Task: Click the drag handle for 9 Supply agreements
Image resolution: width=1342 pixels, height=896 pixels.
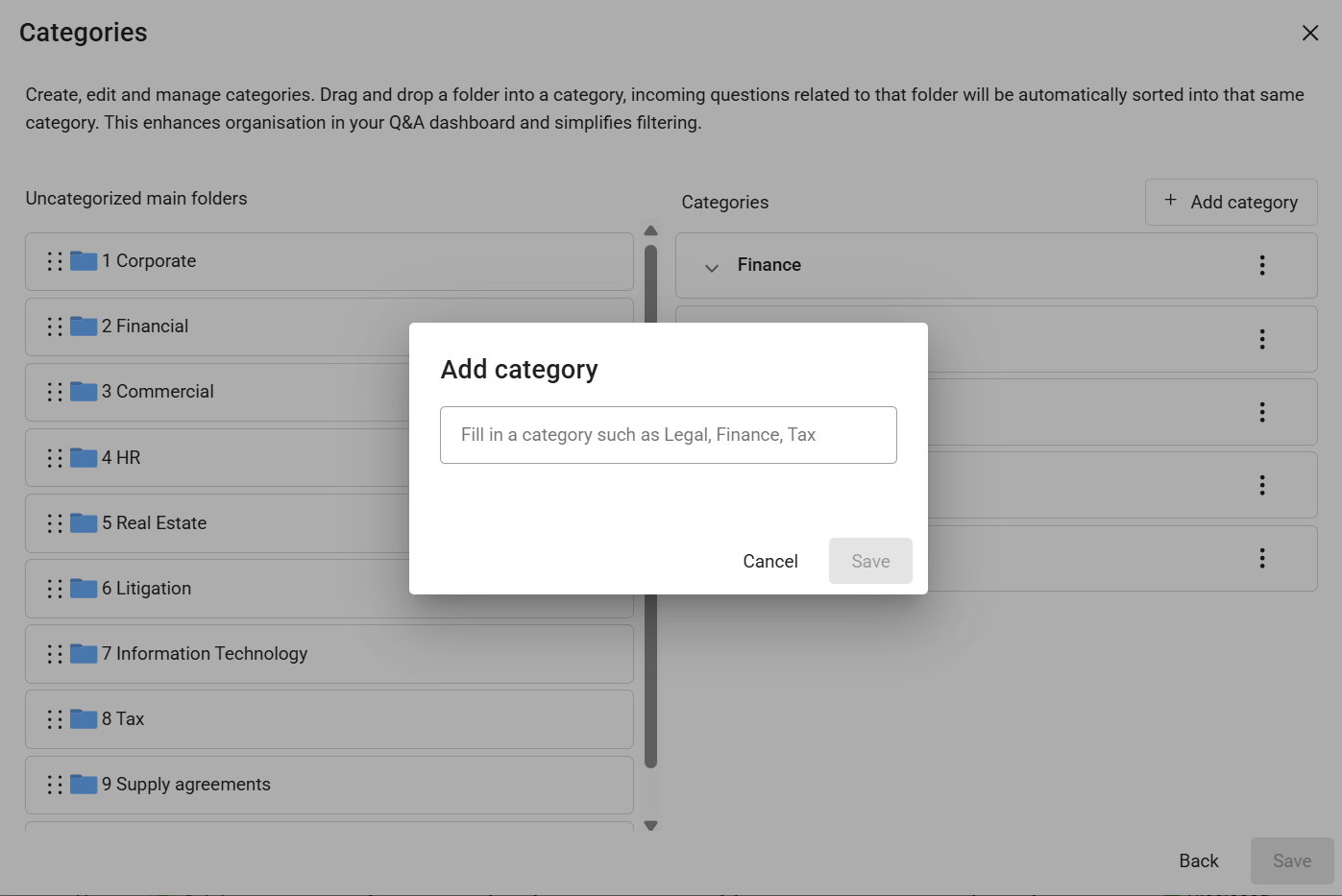Action: pyautogui.click(x=55, y=785)
